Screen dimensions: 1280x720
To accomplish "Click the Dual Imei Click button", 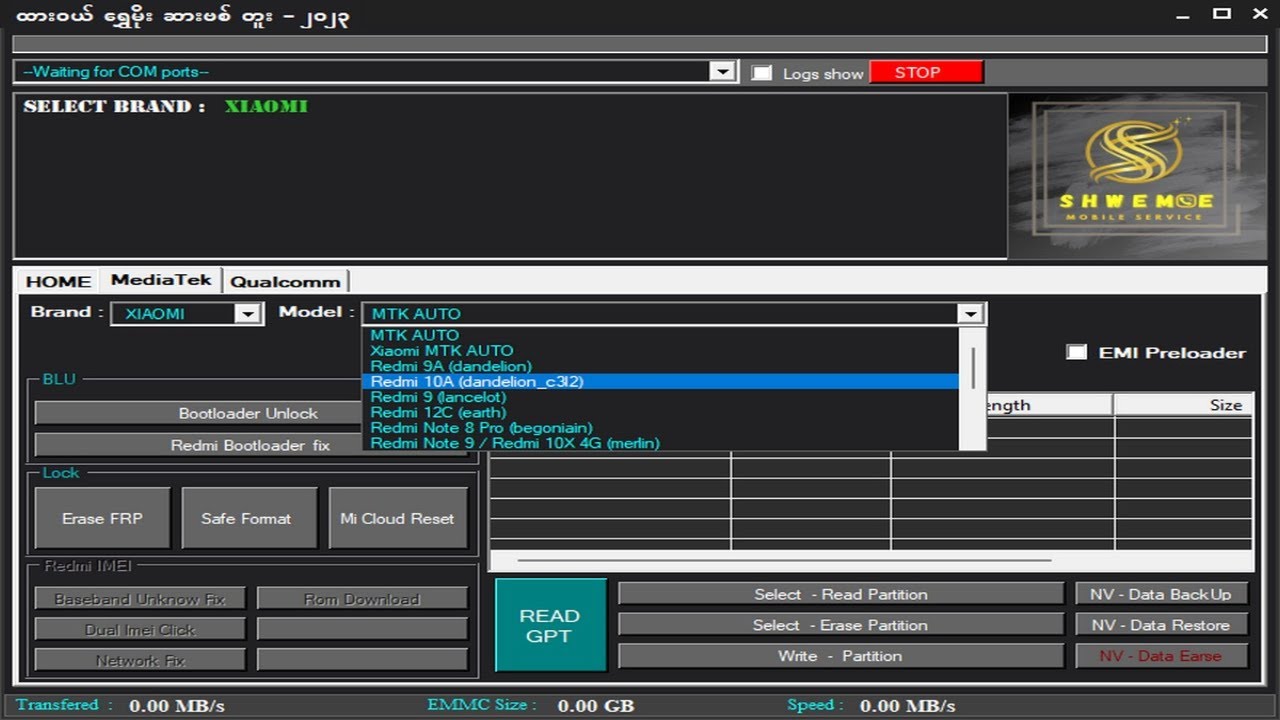I will click(x=140, y=630).
